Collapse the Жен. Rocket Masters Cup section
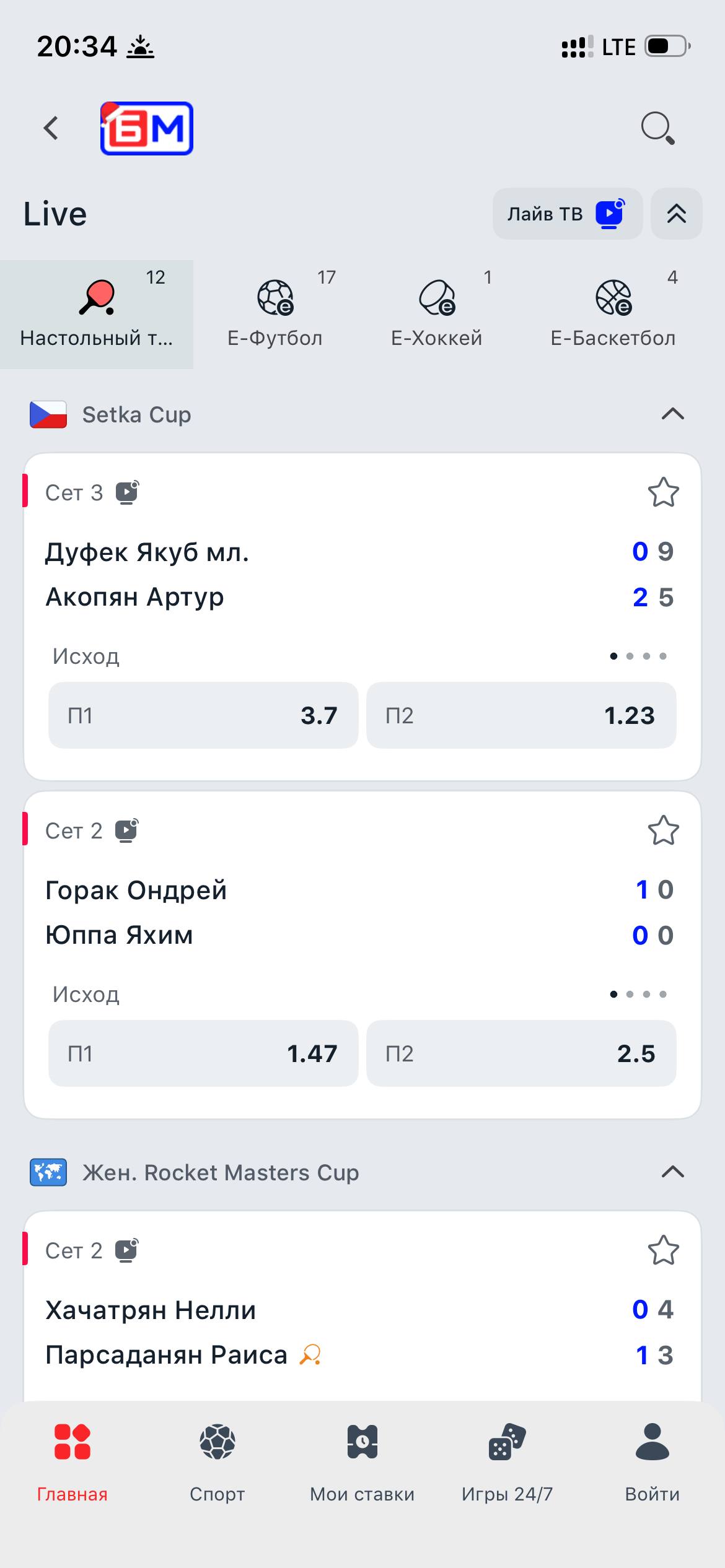The height and width of the screenshot is (1568, 725). pos(673,1172)
